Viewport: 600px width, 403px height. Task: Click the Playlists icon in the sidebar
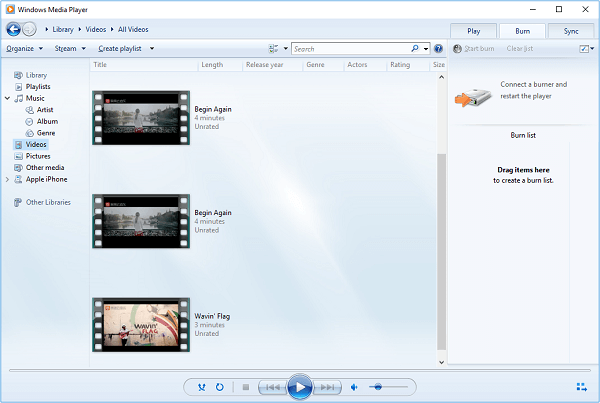(18, 87)
